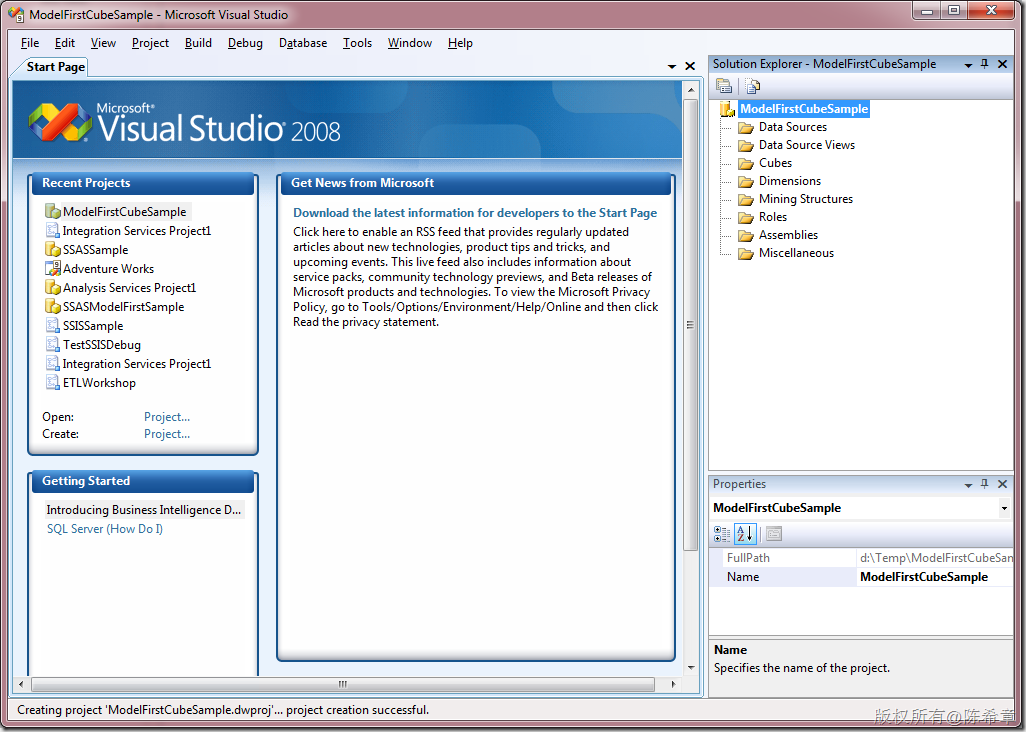Click the Dimensions folder icon
The width and height of the screenshot is (1026, 732).
[745, 181]
